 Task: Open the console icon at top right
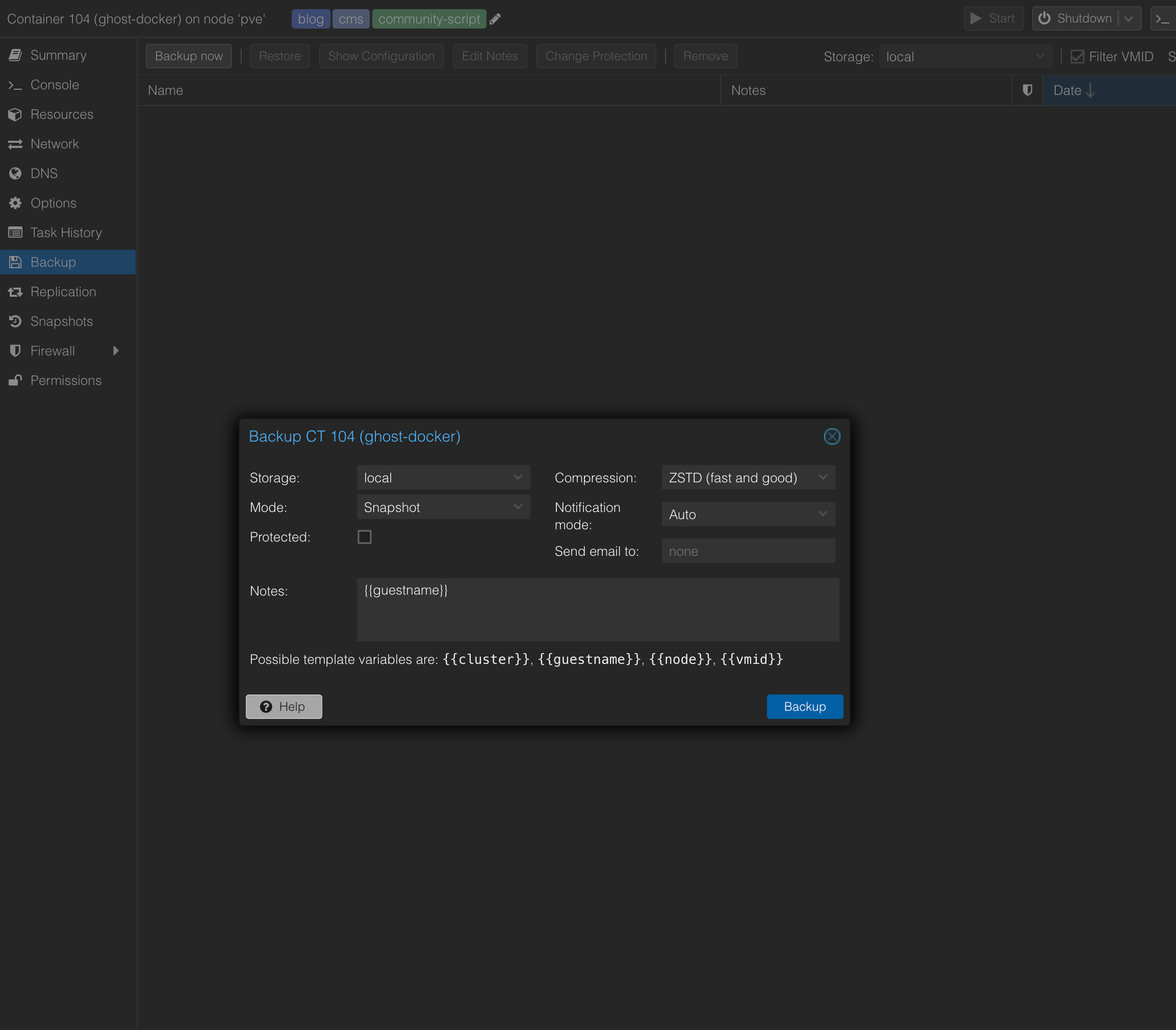tap(1162, 19)
